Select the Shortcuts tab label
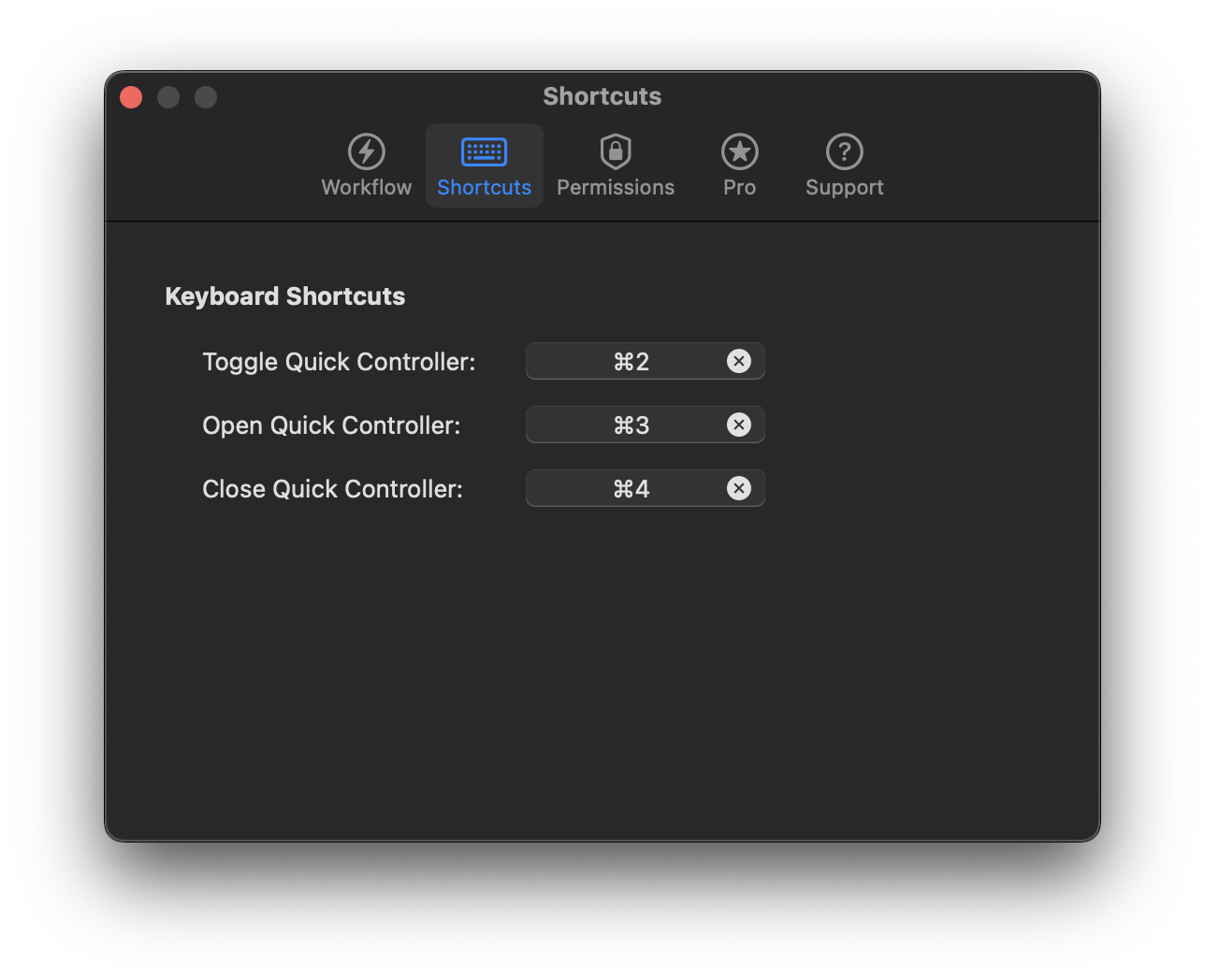 coord(484,188)
